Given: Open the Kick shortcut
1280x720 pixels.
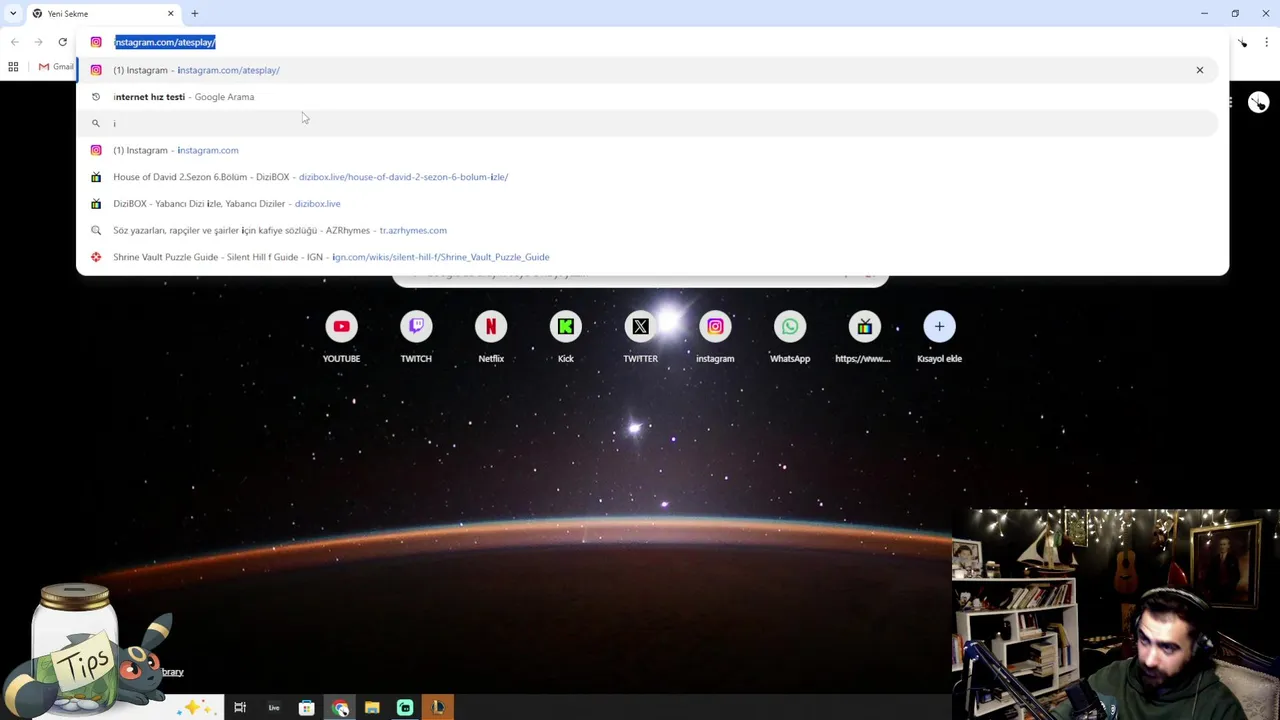Looking at the screenshot, I should (566, 337).
